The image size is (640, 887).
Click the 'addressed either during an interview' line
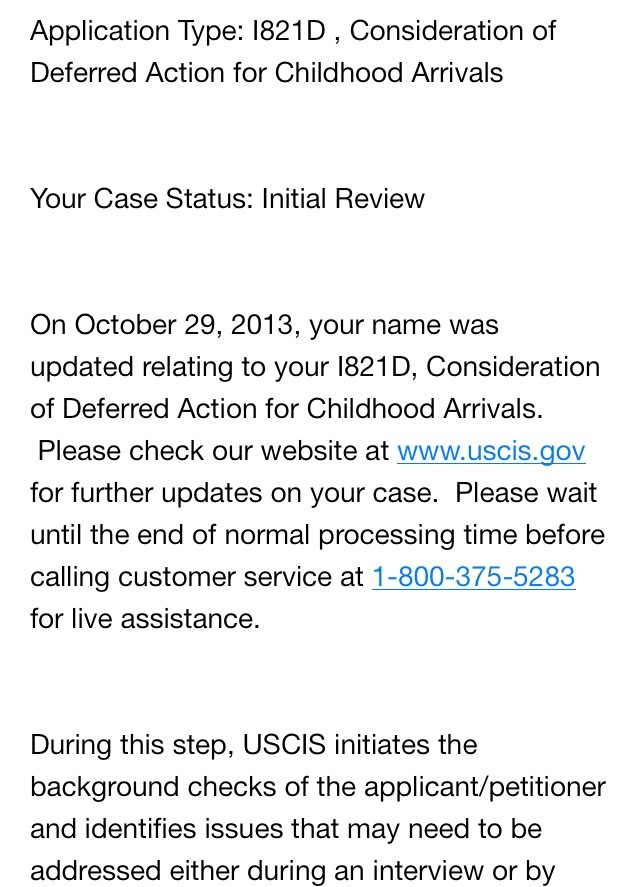292,871
